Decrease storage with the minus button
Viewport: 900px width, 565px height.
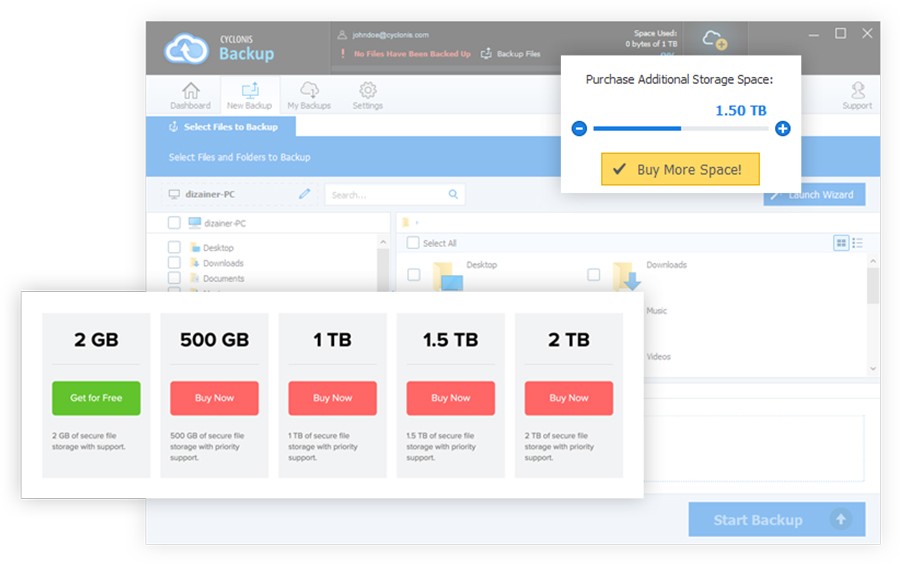click(x=579, y=129)
